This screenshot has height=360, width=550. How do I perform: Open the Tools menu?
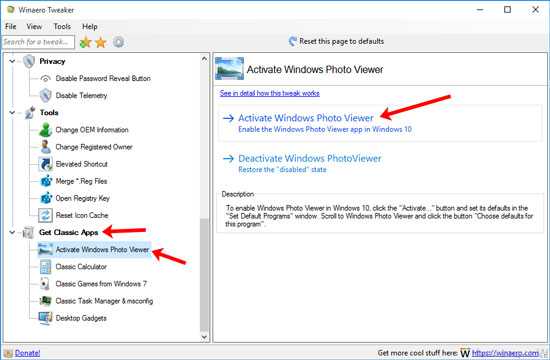pyautogui.click(x=62, y=27)
